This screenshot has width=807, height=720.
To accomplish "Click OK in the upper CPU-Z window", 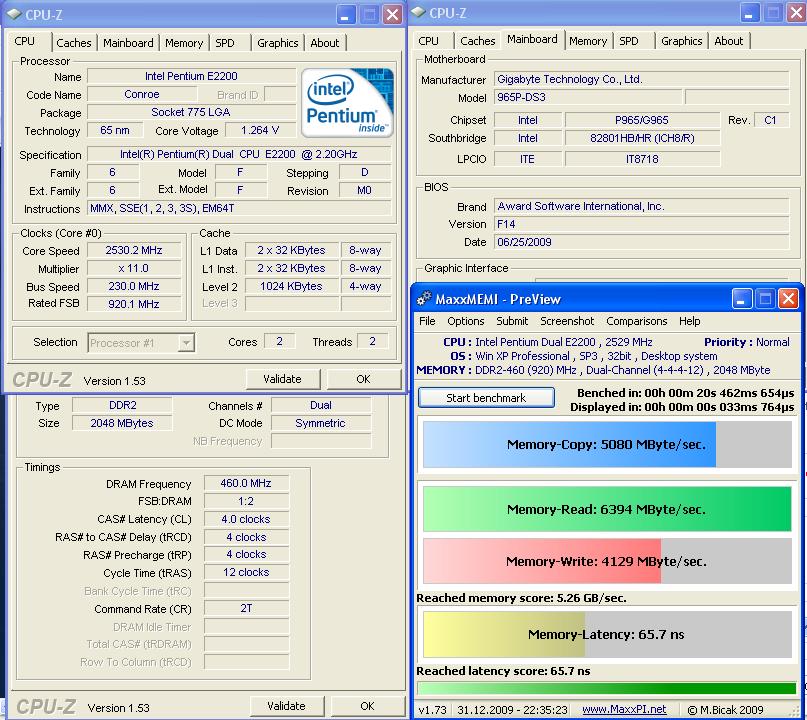I will point(363,379).
